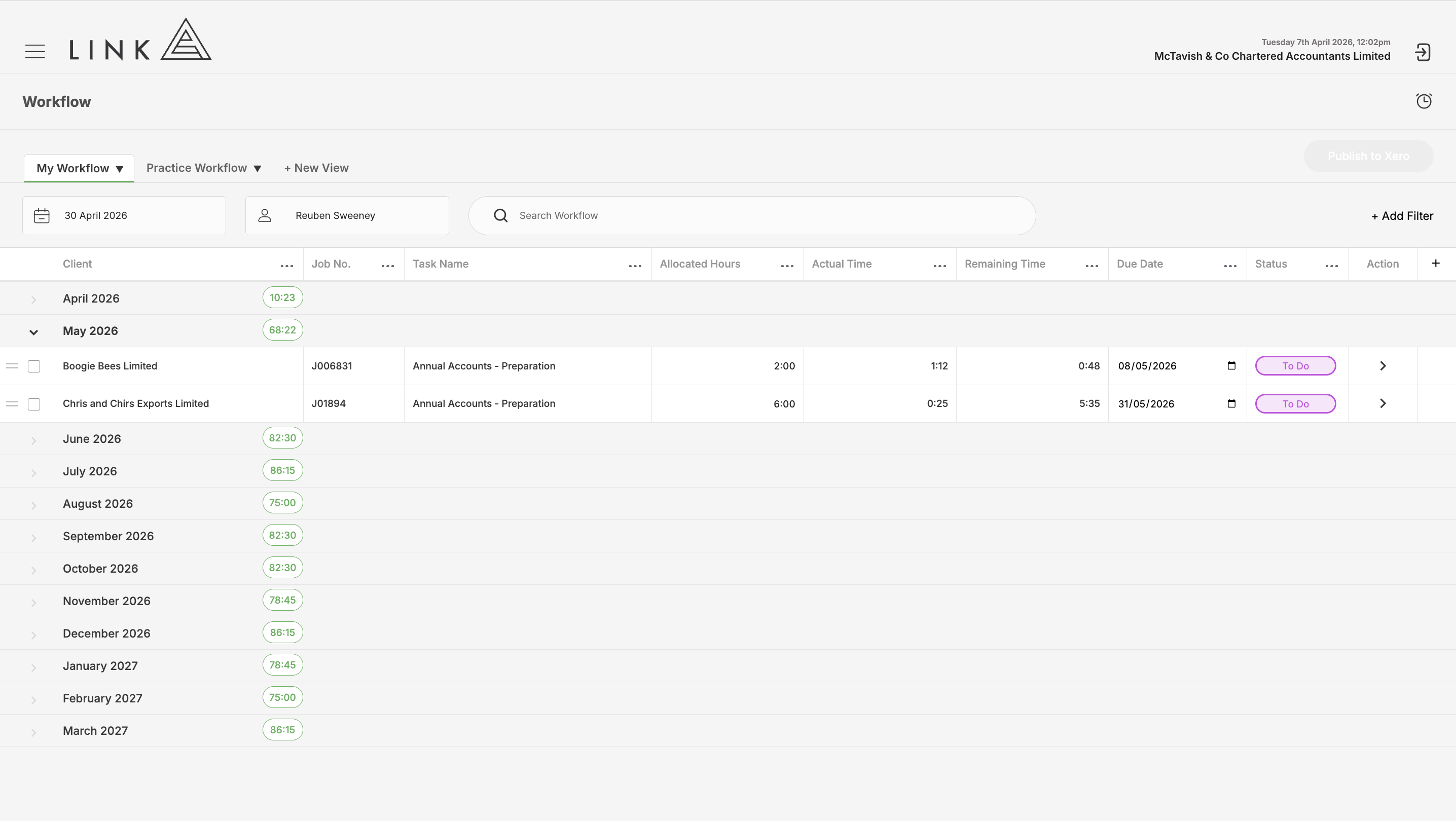Open Client column options menu

coord(287,266)
